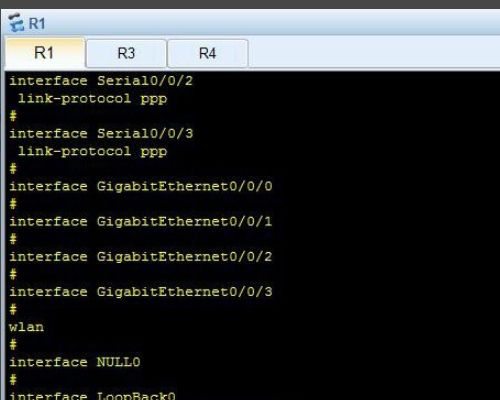Viewport: 500px width, 400px height.
Task: Click the second link-protocol ppp line
Action: pyautogui.click(x=92, y=151)
